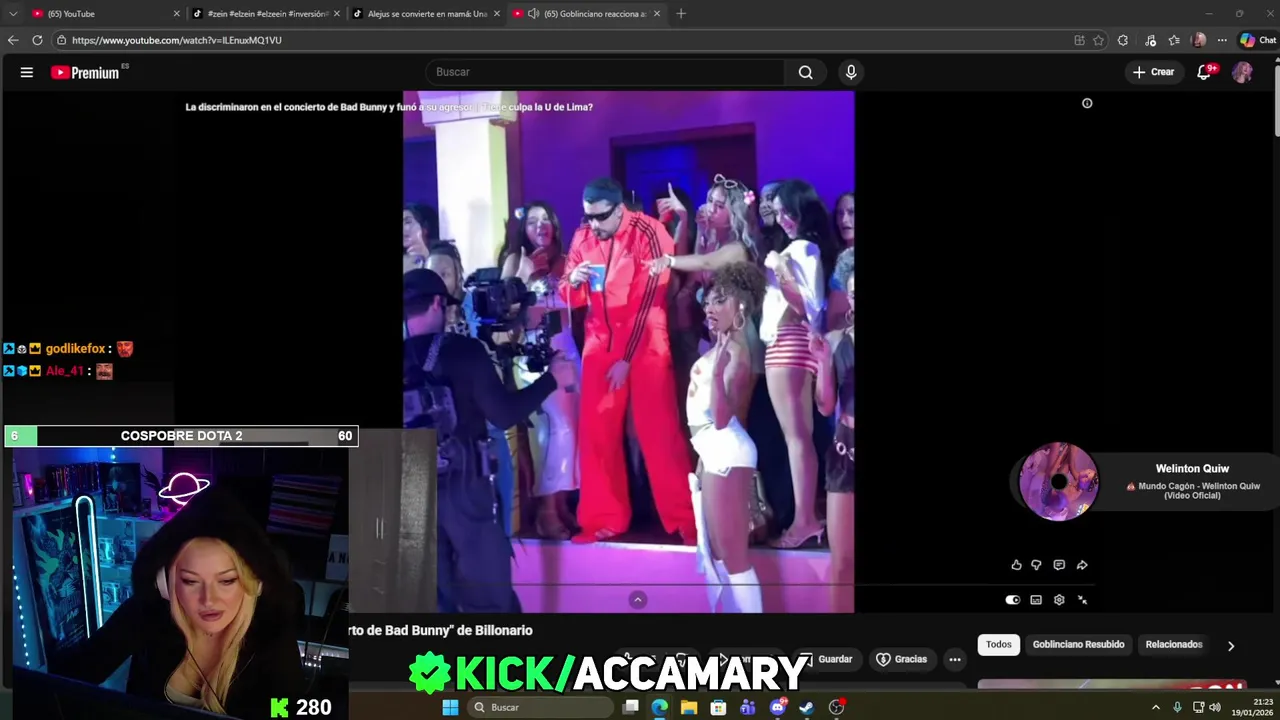Click the Crear button
The width and height of the screenshot is (1280, 720).
(x=1153, y=72)
